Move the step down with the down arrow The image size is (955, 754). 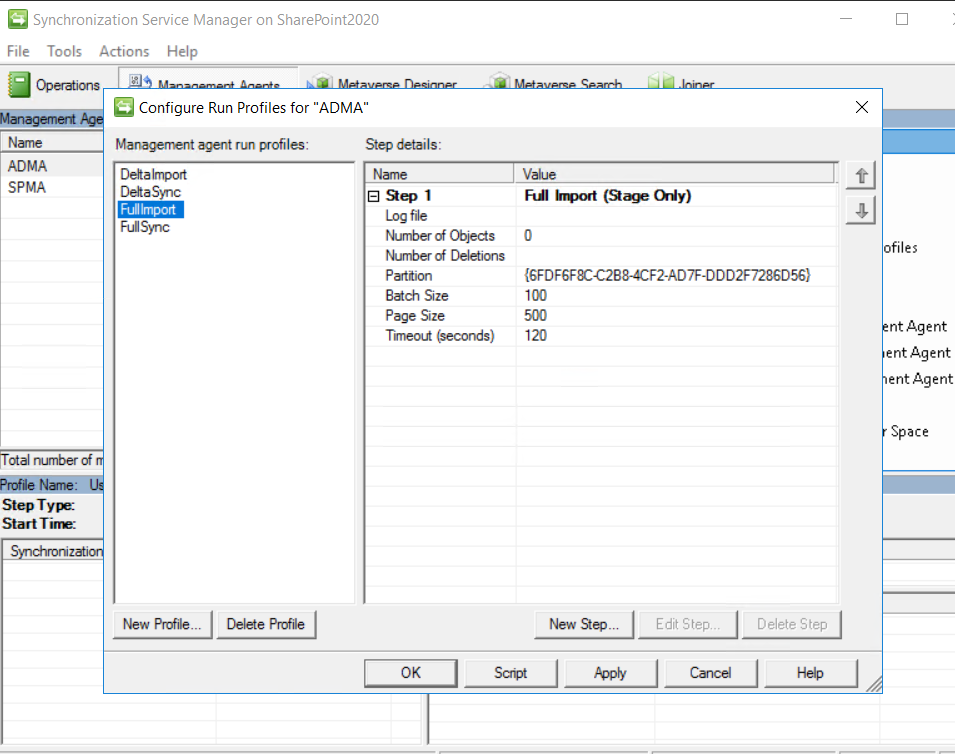861,211
